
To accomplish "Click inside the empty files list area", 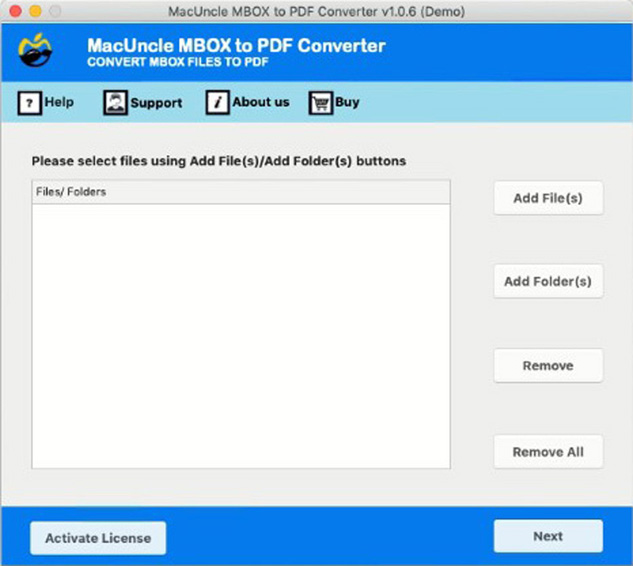I will click(x=241, y=336).
